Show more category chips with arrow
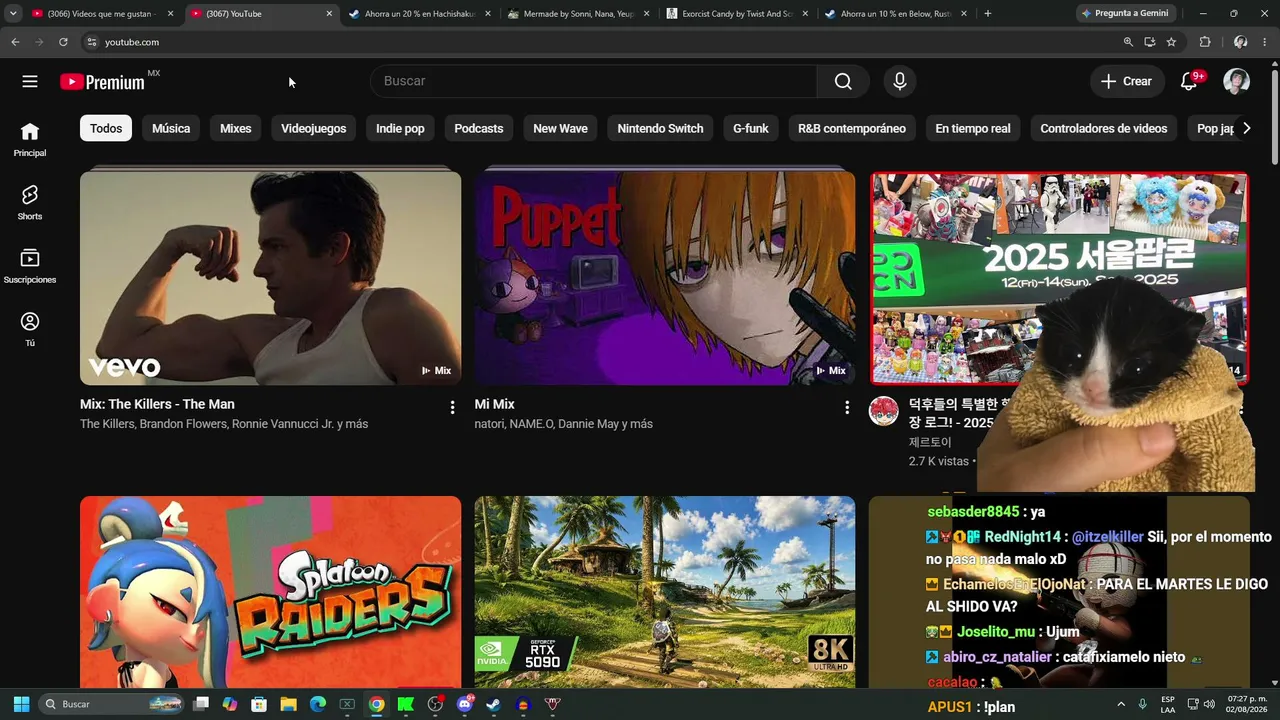The width and height of the screenshot is (1280, 720). point(1246,128)
